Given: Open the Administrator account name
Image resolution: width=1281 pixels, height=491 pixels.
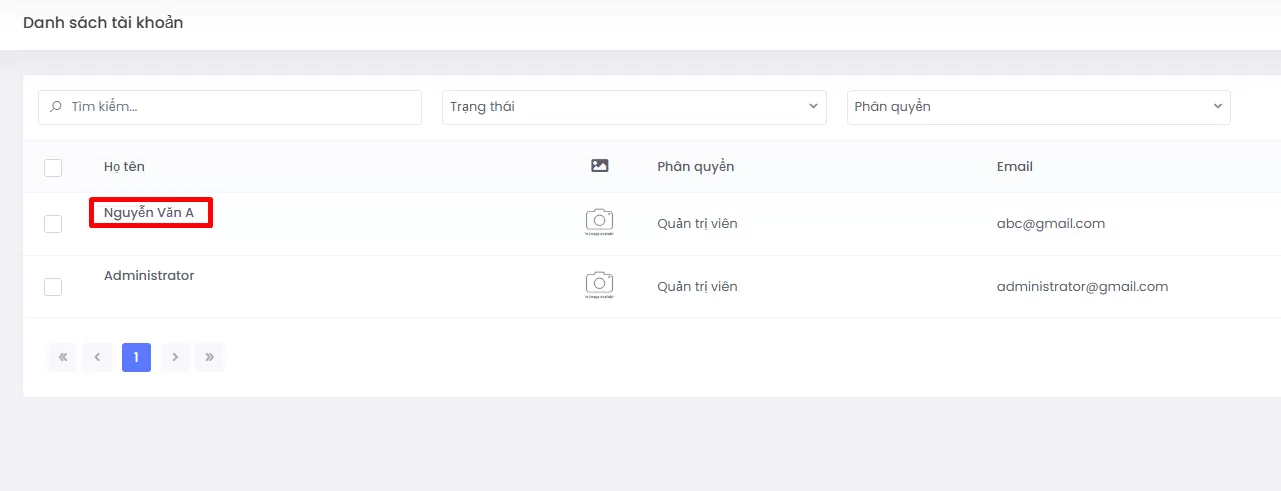Looking at the screenshot, I should pos(149,276).
